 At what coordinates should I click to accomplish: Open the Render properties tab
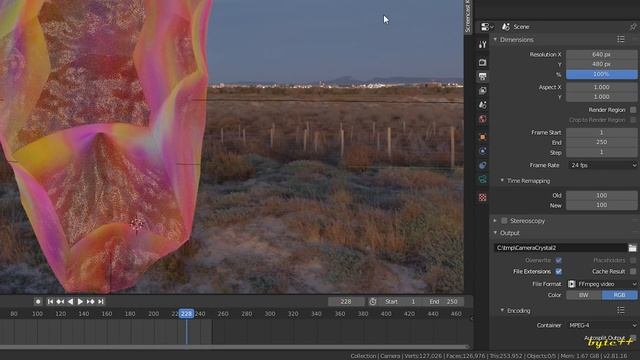pyautogui.click(x=482, y=62)
